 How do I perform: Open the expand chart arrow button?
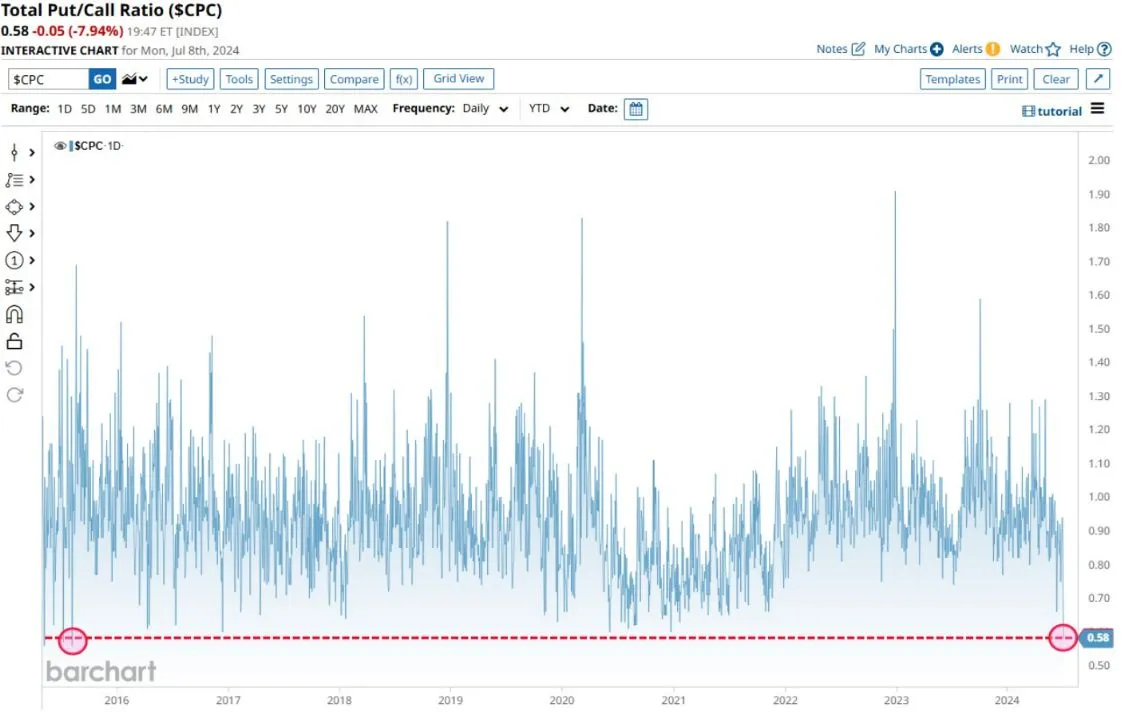(x=1098, y=79)
